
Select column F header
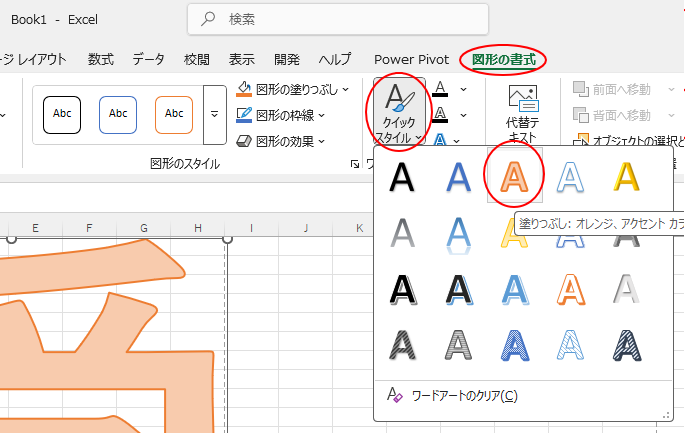(89, 228)
